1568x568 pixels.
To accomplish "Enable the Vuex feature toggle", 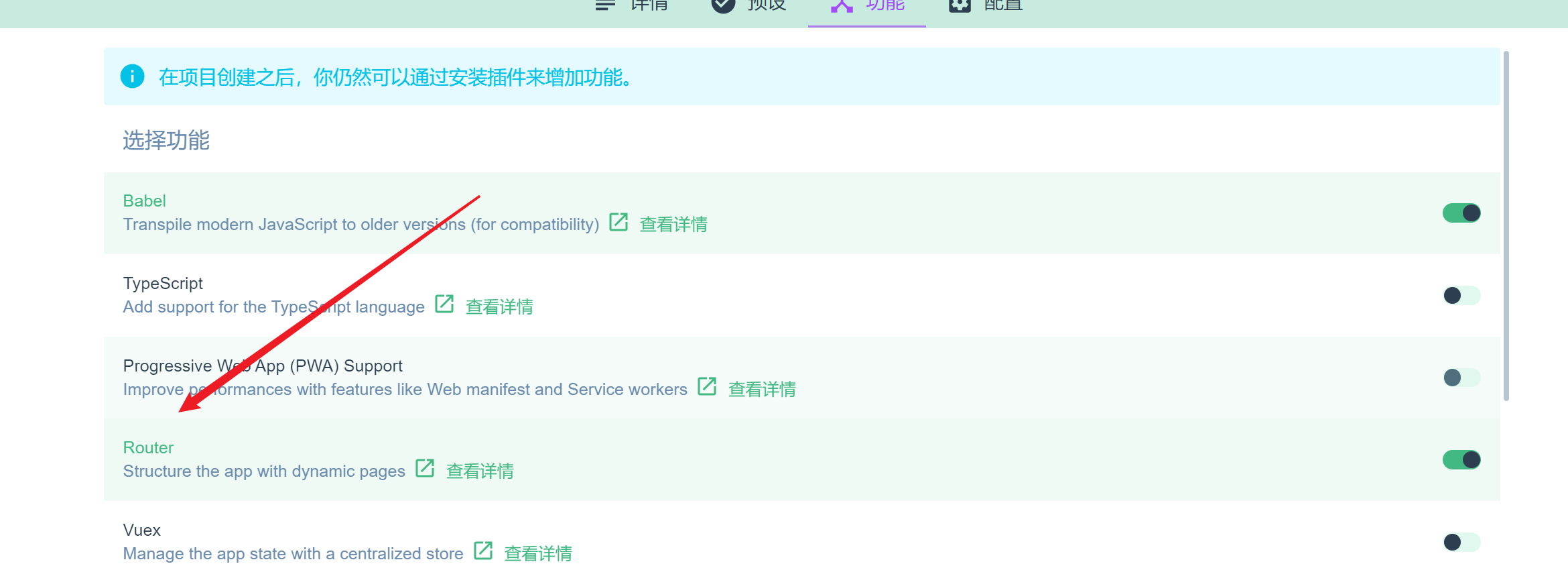I will [x=1461, y=542].
